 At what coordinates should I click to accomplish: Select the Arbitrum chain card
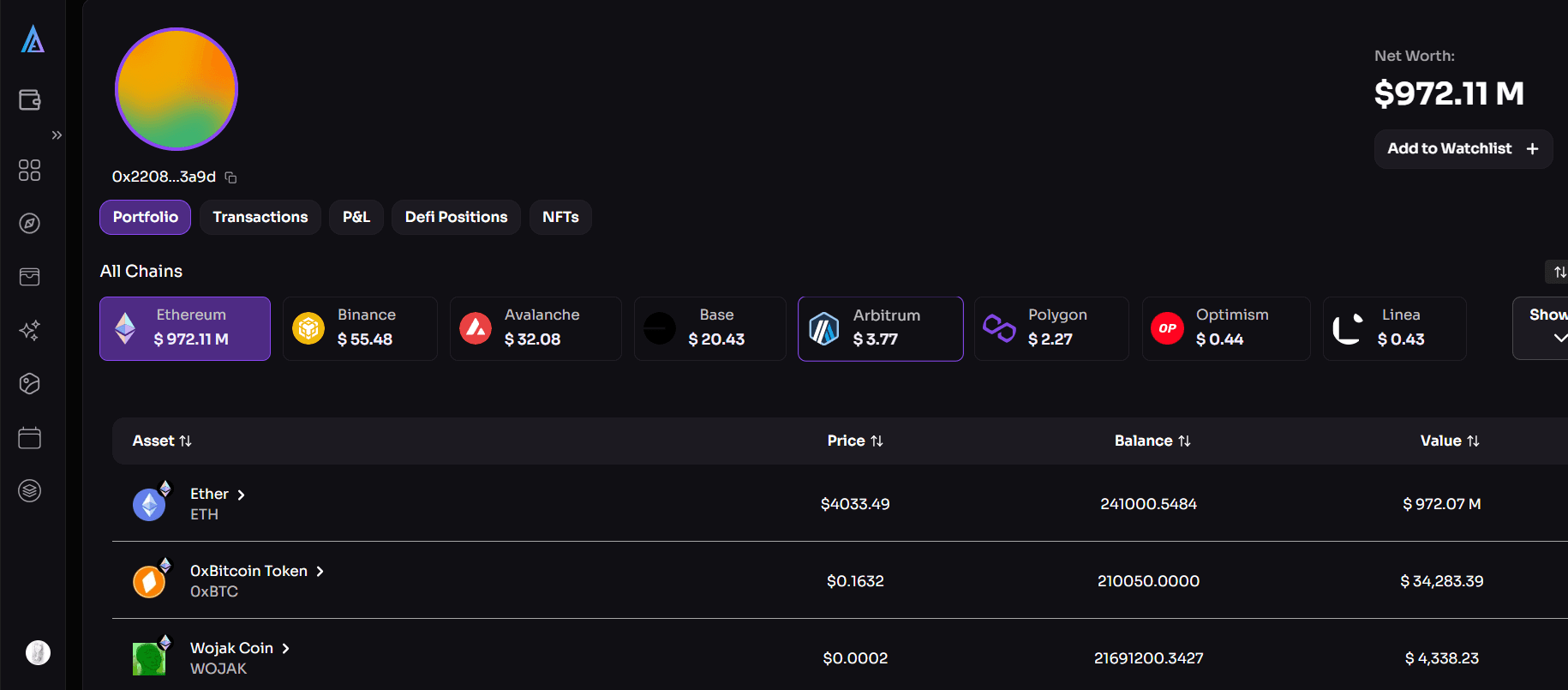(881, 328)
